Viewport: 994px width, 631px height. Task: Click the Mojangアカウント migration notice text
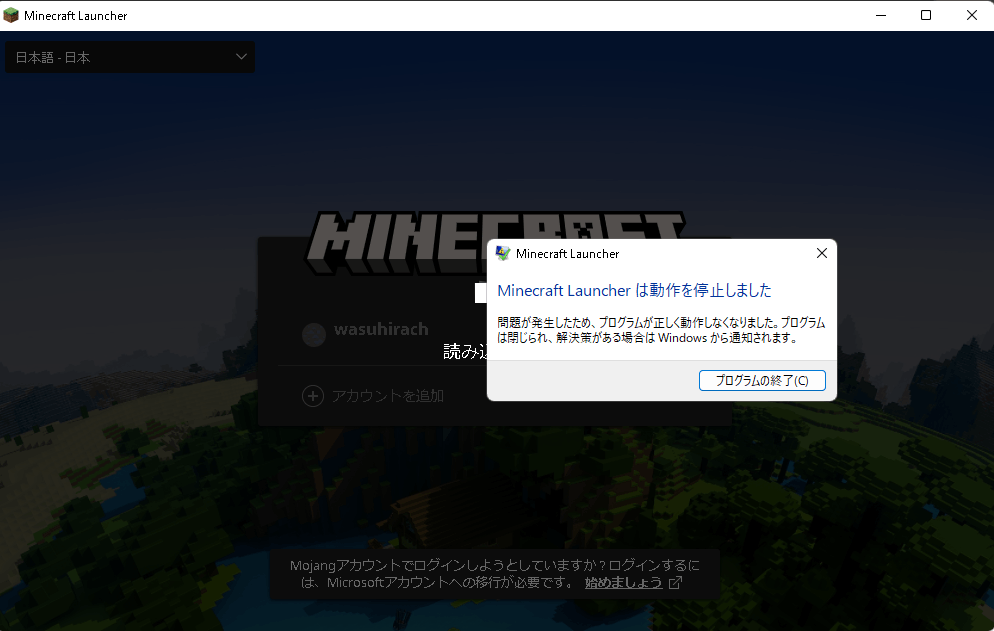[x=494, y=574]
